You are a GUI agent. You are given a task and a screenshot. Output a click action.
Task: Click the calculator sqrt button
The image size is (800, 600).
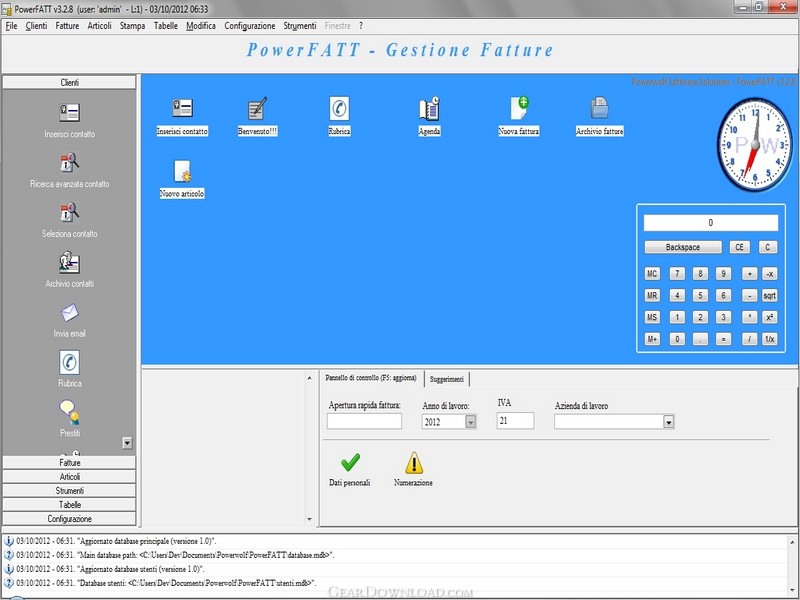pyautogui.click(x=769, y=296)
